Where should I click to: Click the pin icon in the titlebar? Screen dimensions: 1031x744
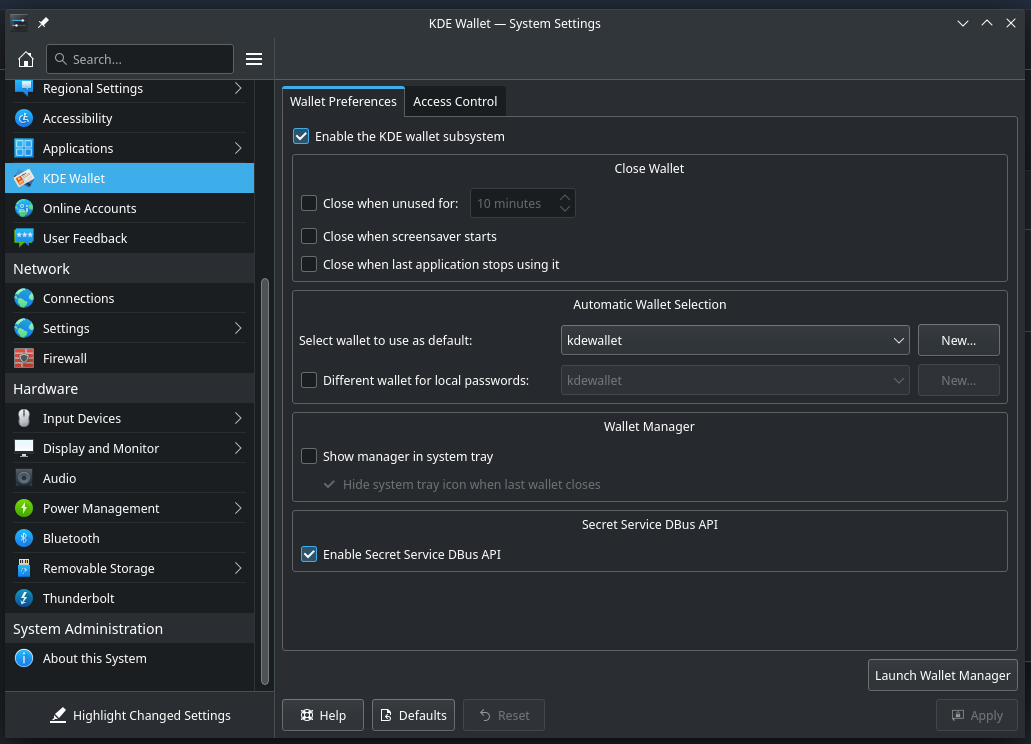[40, 22]
